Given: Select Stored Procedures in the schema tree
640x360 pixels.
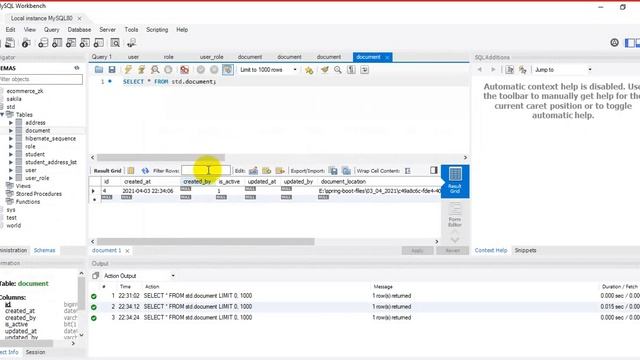Looking at the screenshot, I should click(39, 194).
